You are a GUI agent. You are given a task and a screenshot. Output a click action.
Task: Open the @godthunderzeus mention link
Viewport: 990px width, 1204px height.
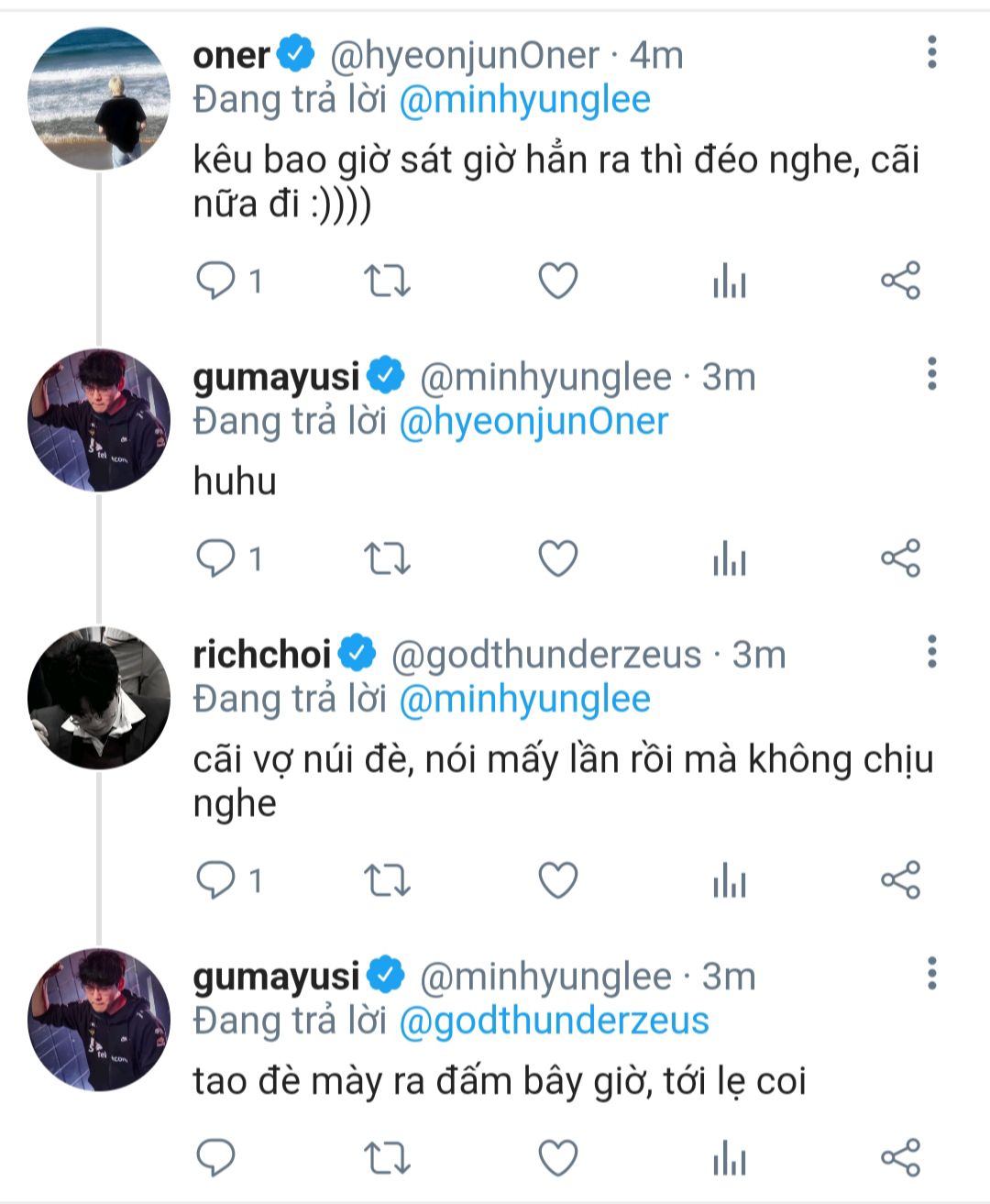pos(554,1021)
